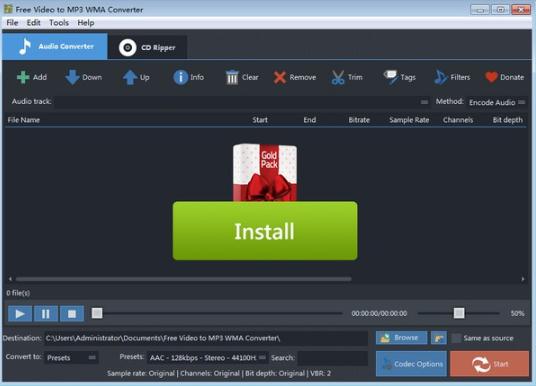Viewport: 536px width, 386px height.
Task: Click the Pause button
Action: pos(46,314)
